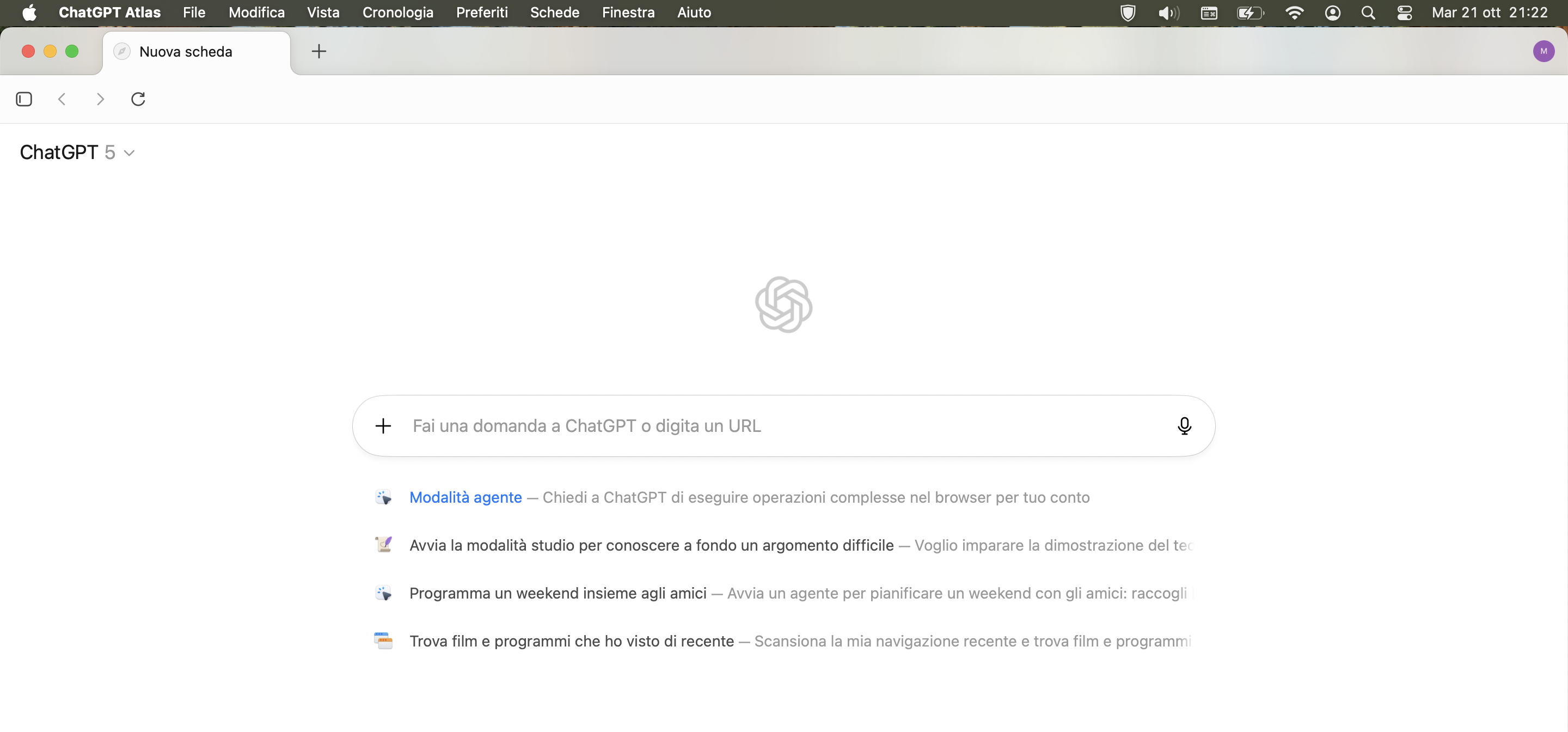Open the Schede menu

554,12
